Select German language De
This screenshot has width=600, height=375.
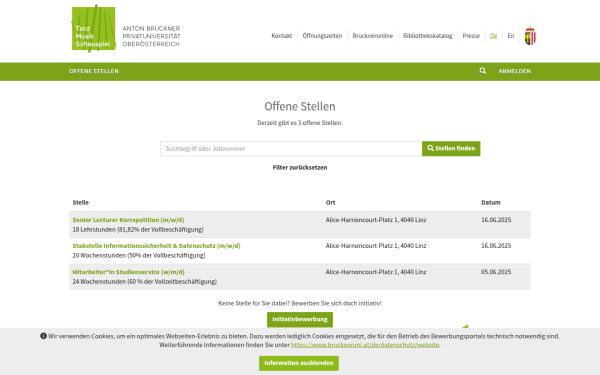click(x=494, y=36)
